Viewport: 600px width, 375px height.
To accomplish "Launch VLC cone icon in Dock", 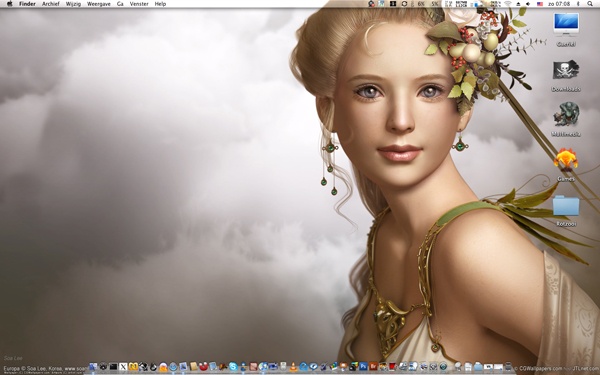I will coord(293,367).
